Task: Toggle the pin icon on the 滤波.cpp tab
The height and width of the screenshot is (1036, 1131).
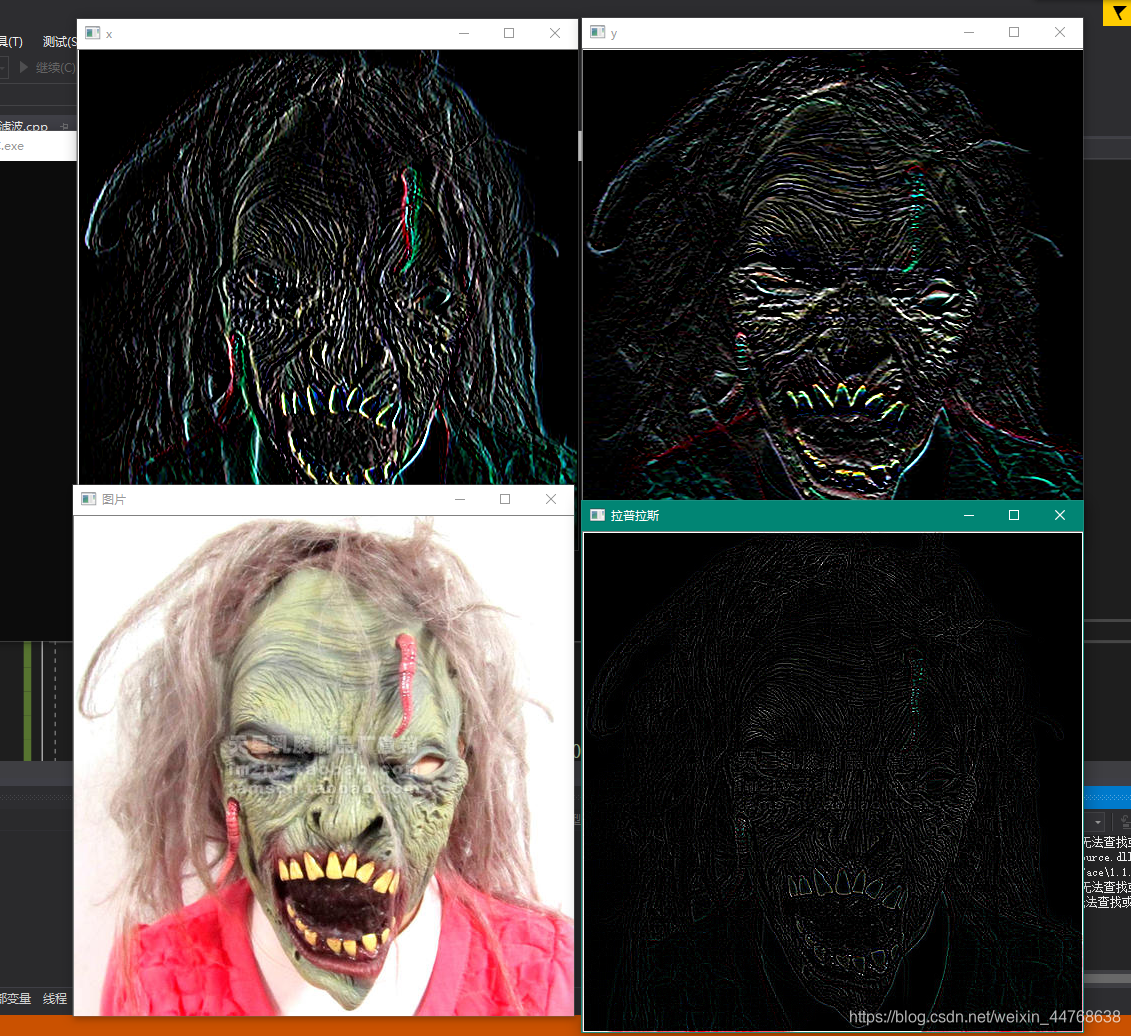Action: point(62,125)
